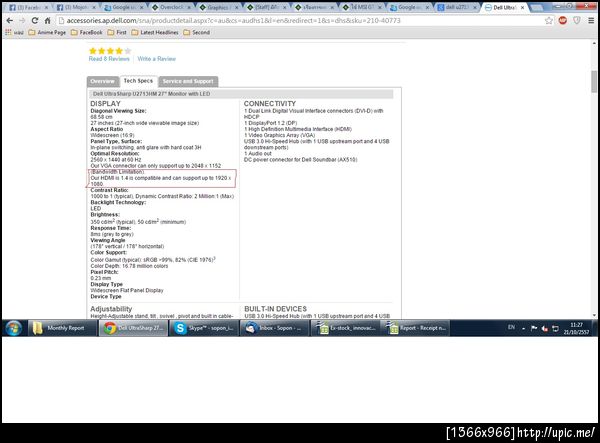Select the 'Optimal Resolution:' label

[115, 153]
